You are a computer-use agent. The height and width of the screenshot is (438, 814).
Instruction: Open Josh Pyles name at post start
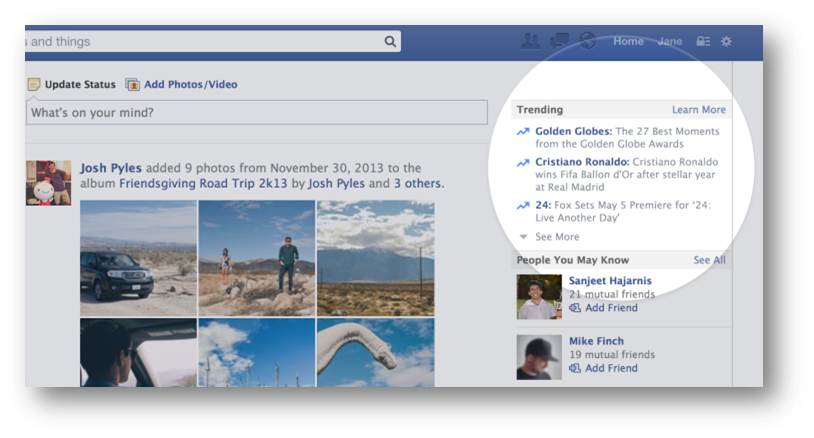[x=111, y=168]
